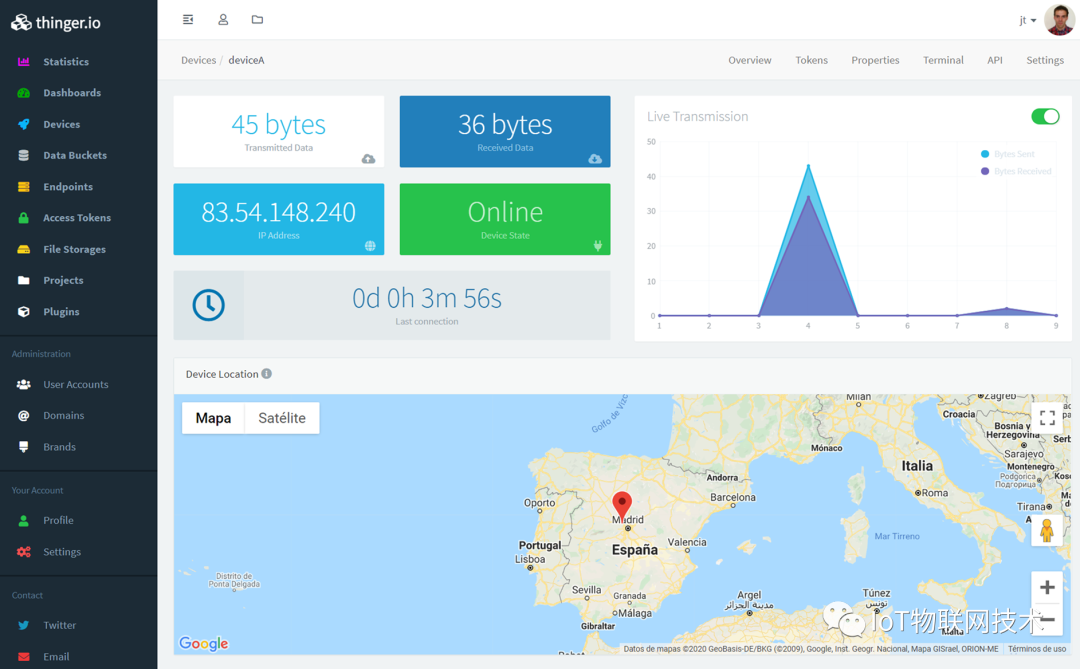Screen dimensions: 1080x669
Task: Open the Properties tab
Action: pos(875,60)
